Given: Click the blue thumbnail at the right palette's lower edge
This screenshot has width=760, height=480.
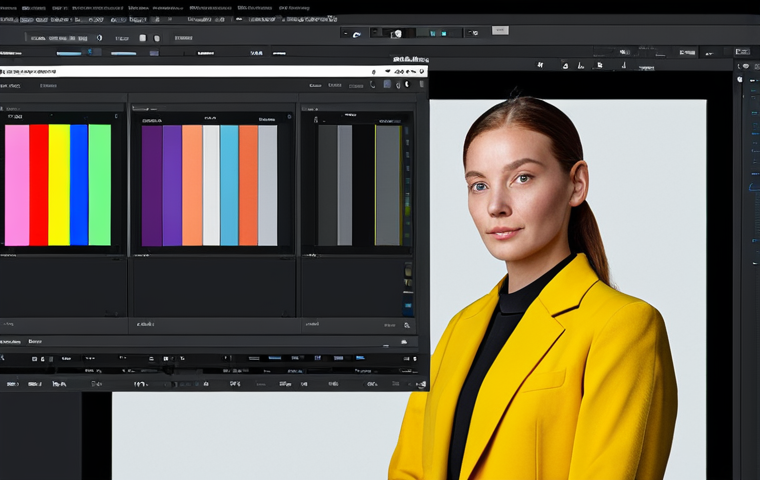Looking at the screenshot, I should [408, 306].
